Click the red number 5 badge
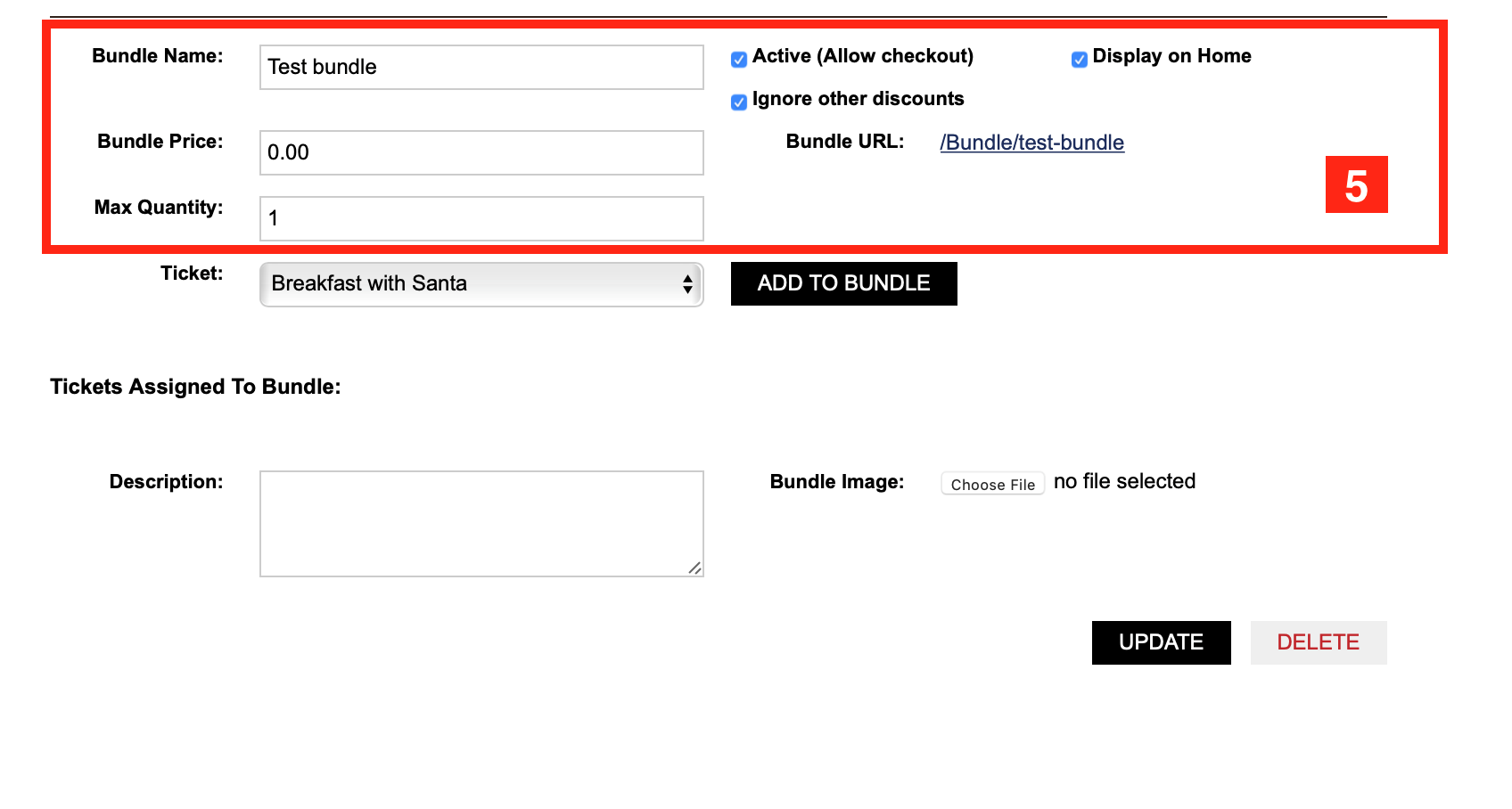 pos(1356,185)
